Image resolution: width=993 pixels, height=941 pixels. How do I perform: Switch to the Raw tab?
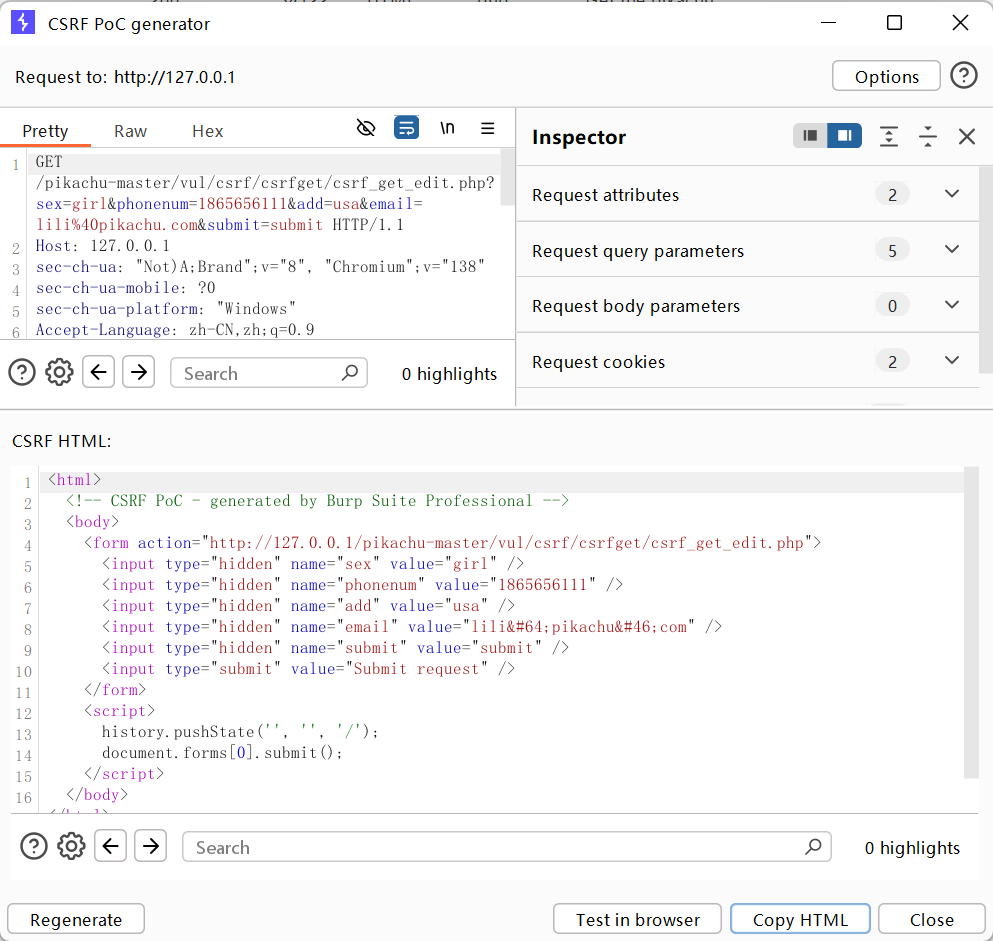click(x=130, y=130)
